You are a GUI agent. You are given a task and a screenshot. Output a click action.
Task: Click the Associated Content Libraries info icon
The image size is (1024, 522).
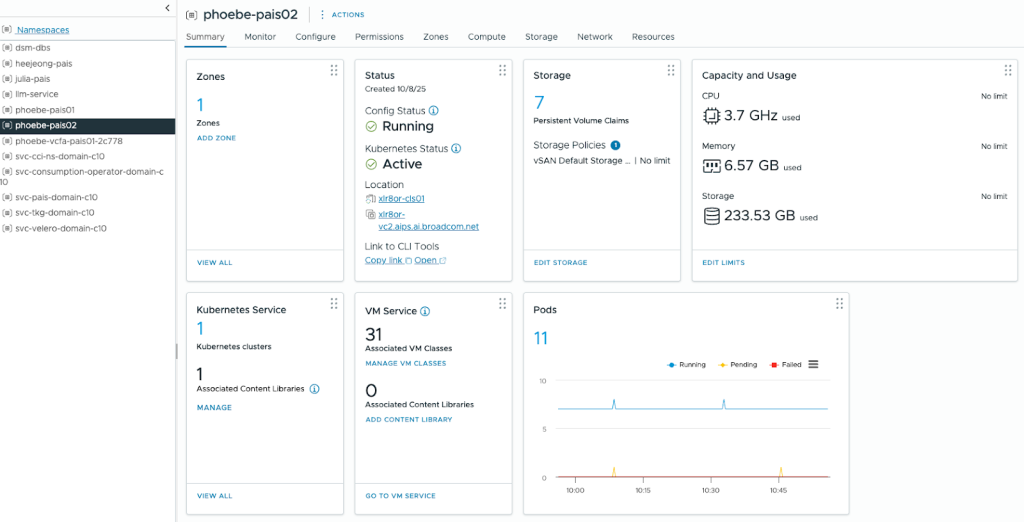click(x=314, y=388)
